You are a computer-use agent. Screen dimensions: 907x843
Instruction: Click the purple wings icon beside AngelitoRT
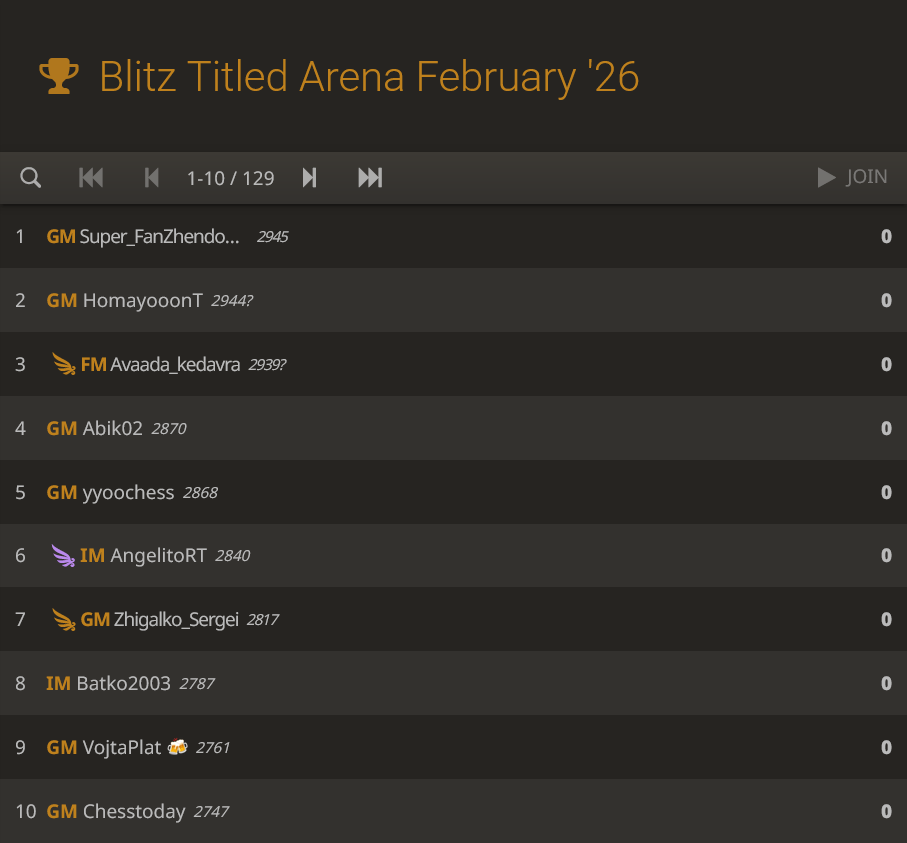coord(63,556)
